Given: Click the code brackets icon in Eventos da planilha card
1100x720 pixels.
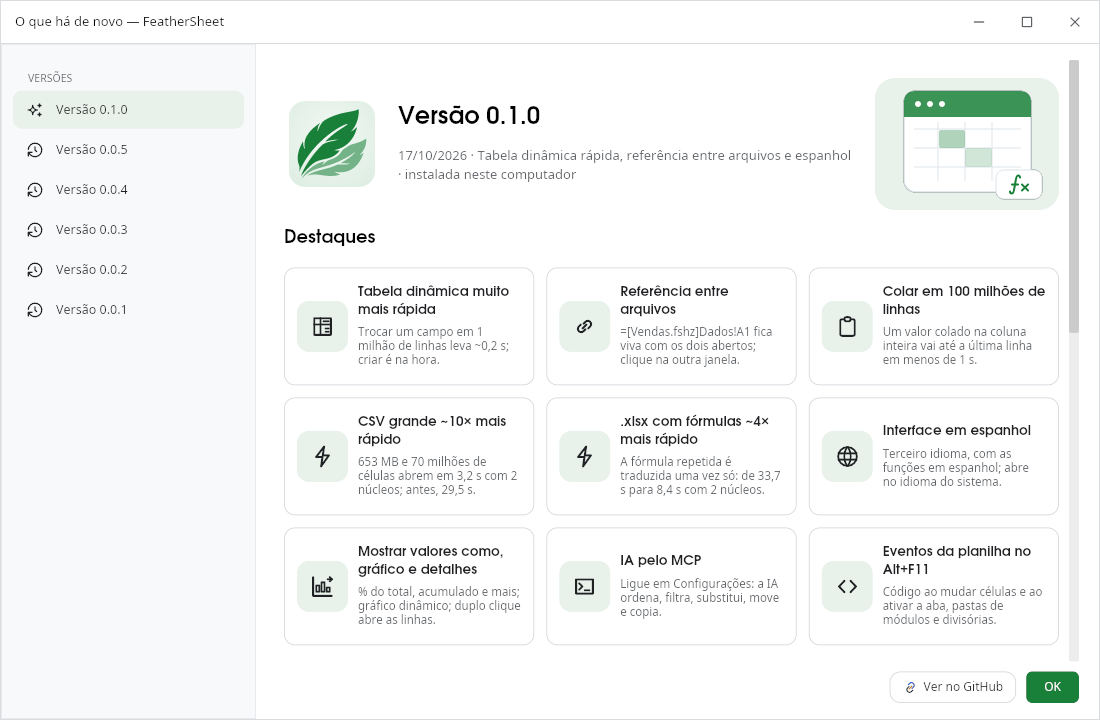Looking at the screenshot, I should 847,586.
